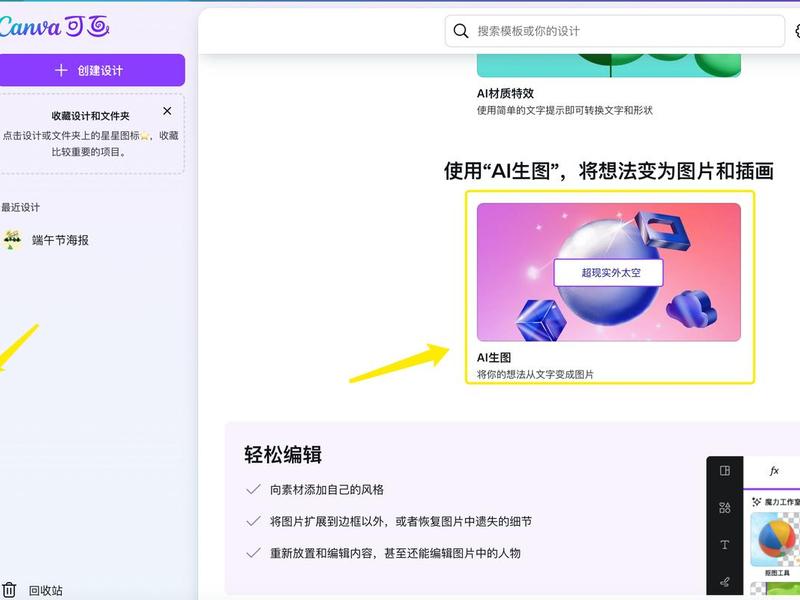Open the AI材质特效 card title
Viewport: 800px width, 600px height.
point(505,93)
